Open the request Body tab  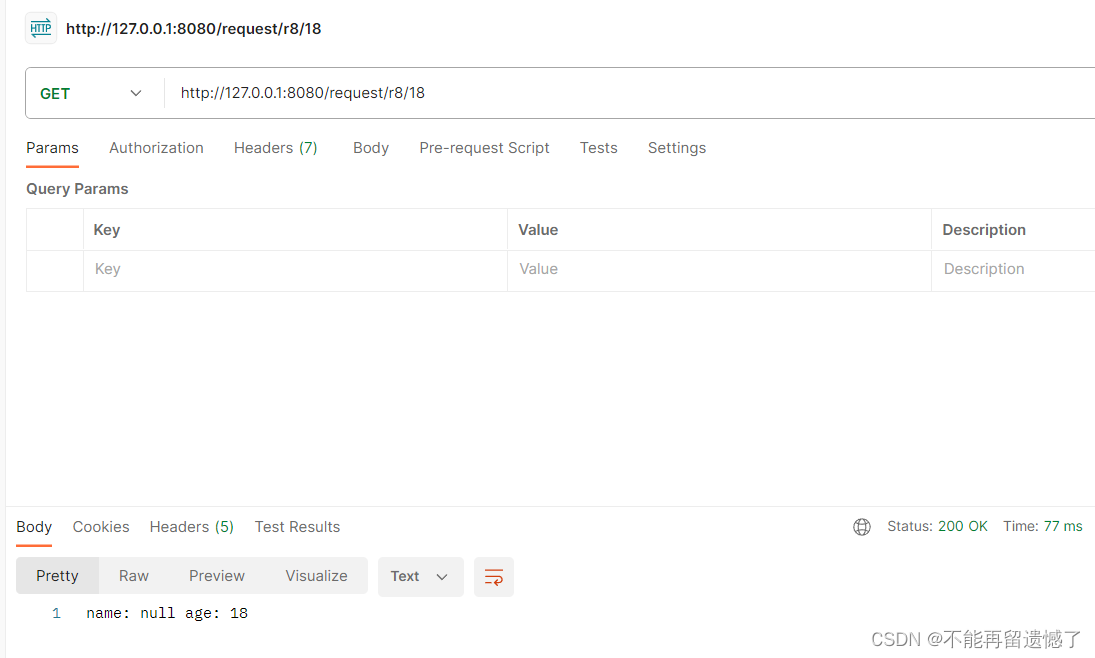(371, 148)
